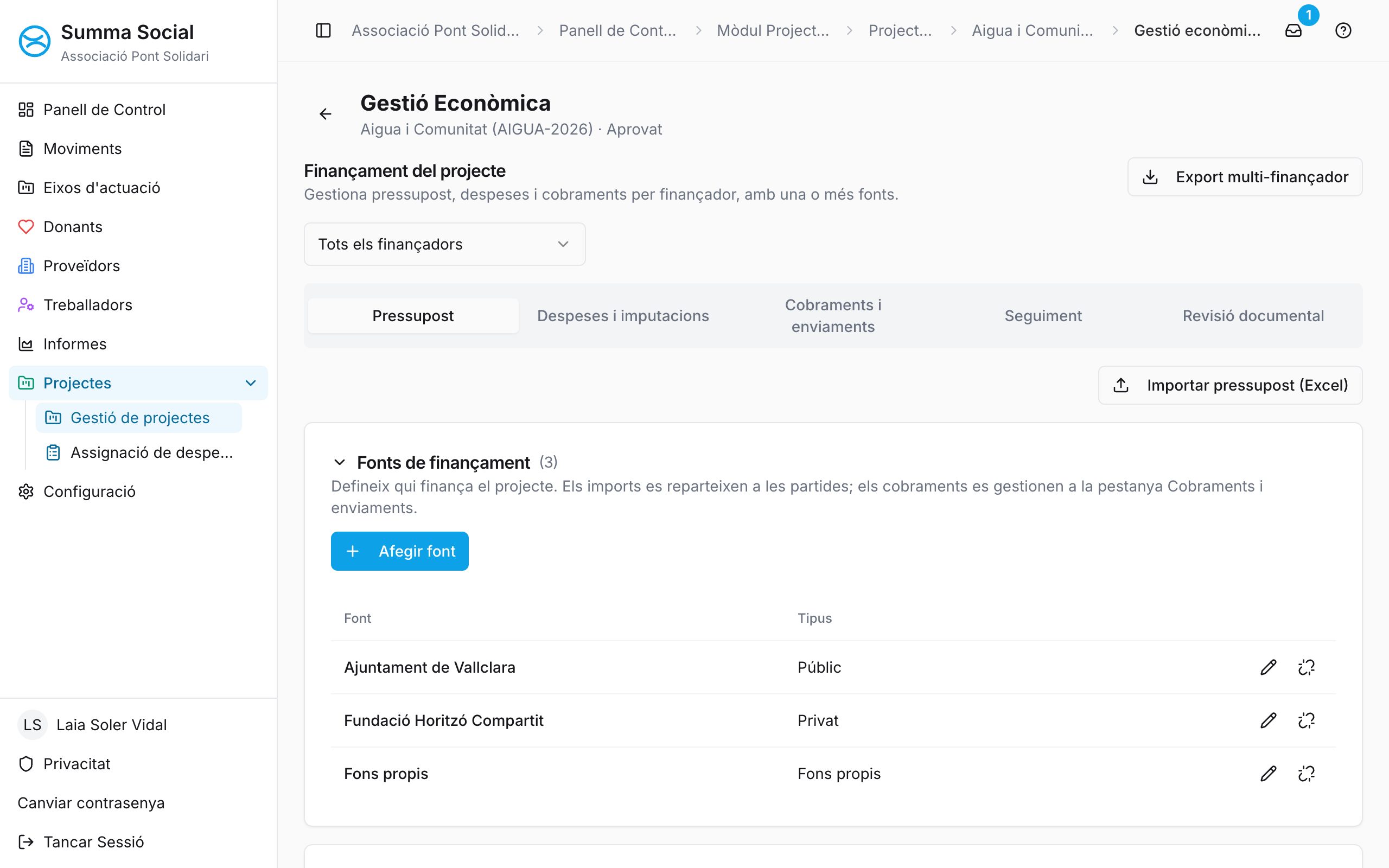This screenshot has height=868, width=1389.
Task: Edit the Fons propis row
Action: pyautogui.click(x=1268, y=773)
